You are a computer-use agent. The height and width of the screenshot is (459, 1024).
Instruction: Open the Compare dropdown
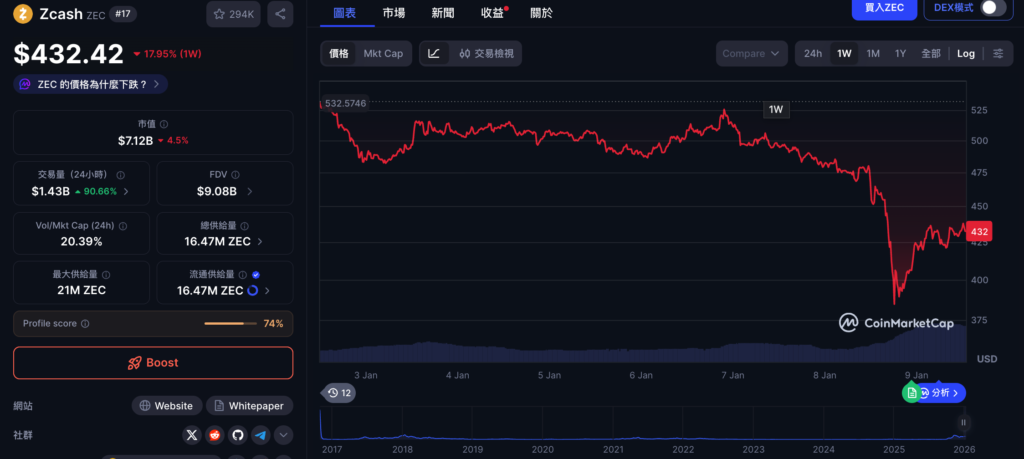(751, 53)
